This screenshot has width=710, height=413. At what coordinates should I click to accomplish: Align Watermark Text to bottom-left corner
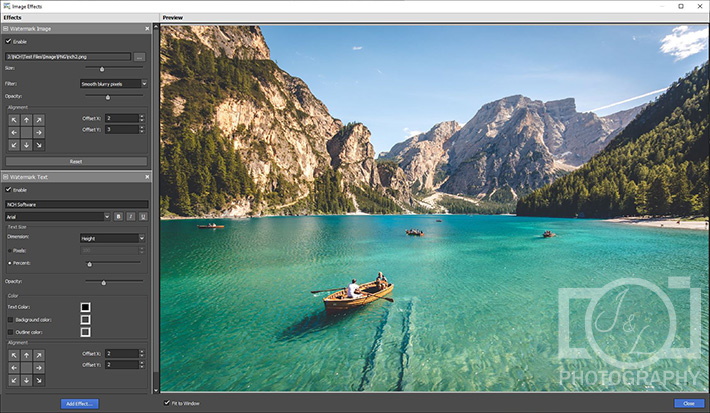point(14,380)
